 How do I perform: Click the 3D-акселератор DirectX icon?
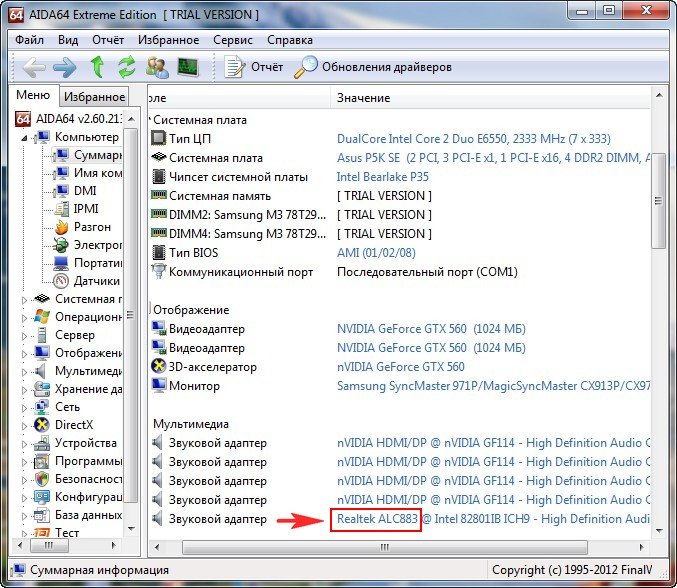click(158, 367)
